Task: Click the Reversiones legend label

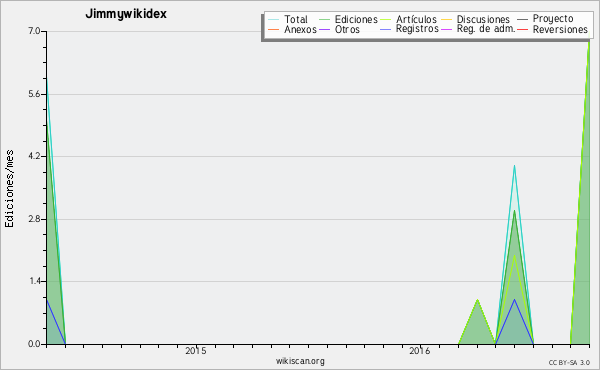Action: coord(560,29)
